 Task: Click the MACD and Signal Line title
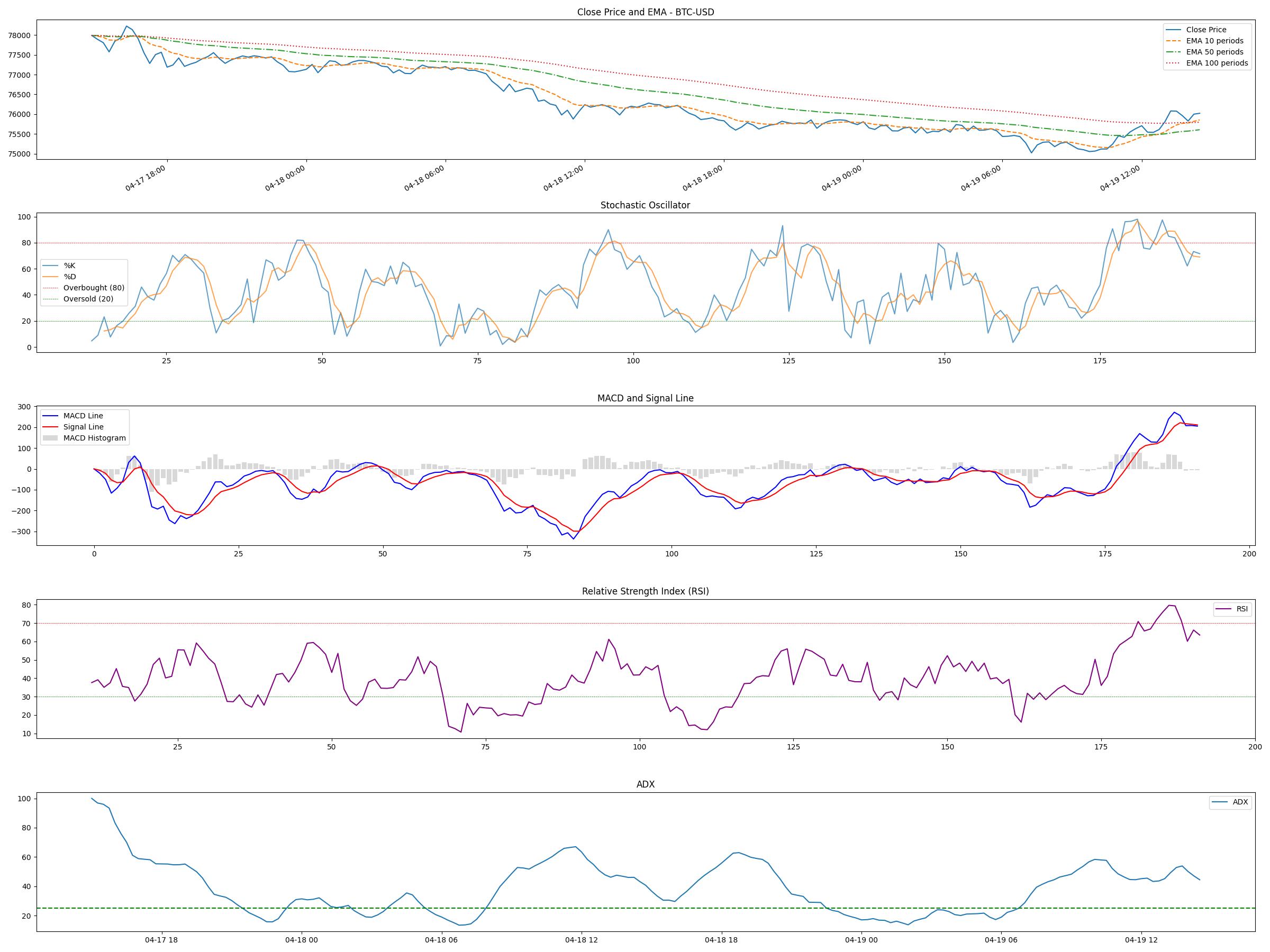tap(645, 398)
